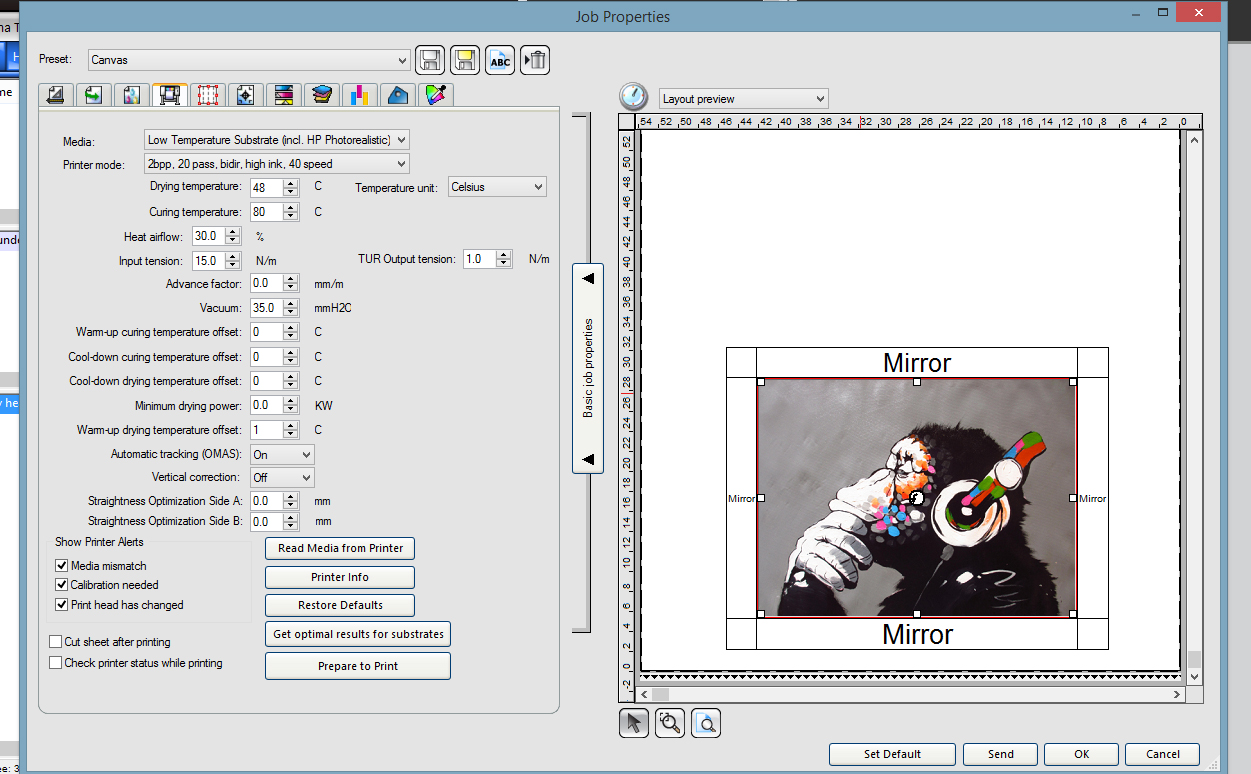Click the bottom Mirror label in preview
Screen dimensions: 1251x774
pyautogui.click(x=917, y=634)
